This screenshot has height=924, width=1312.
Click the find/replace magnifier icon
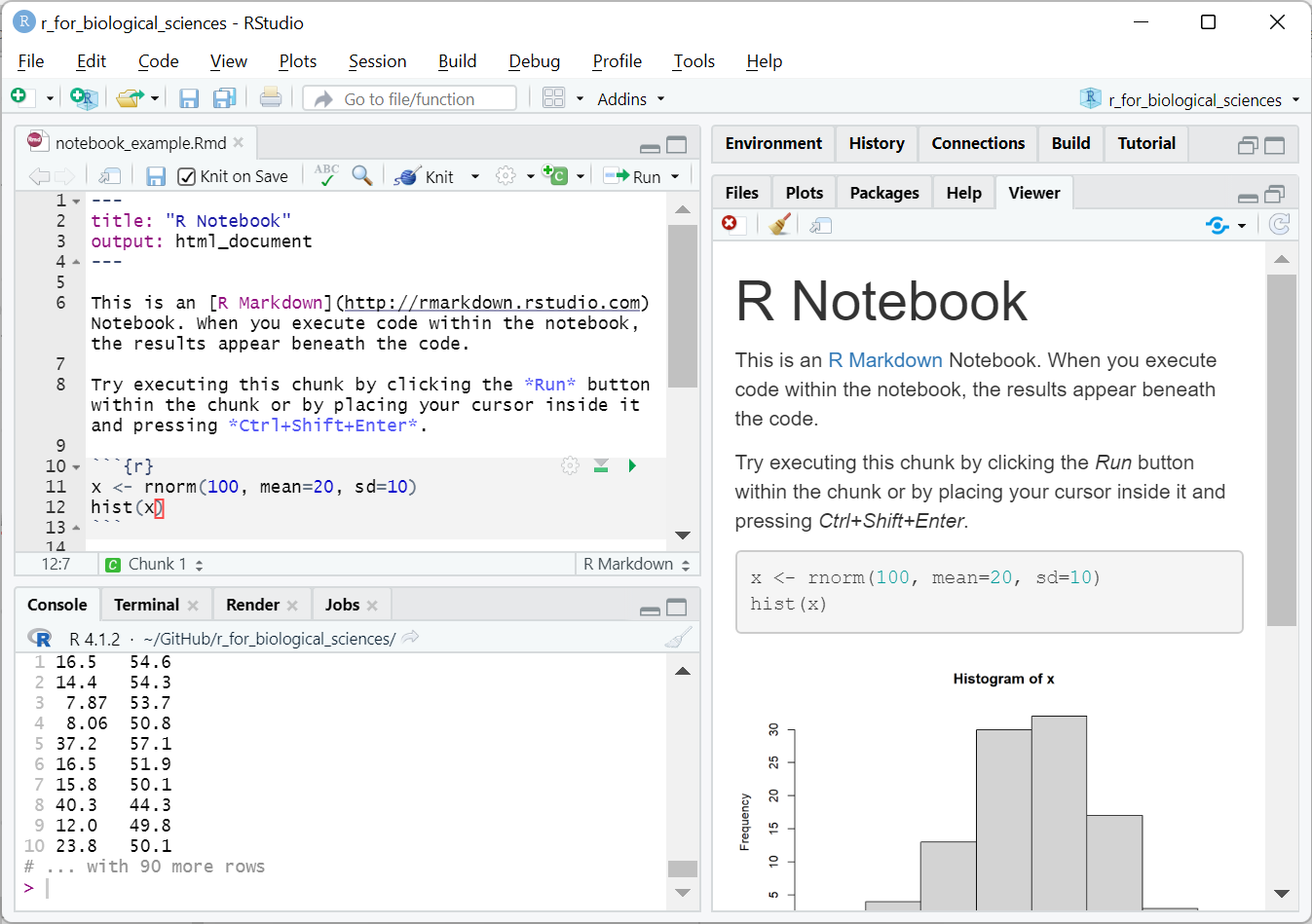[361, 175]
